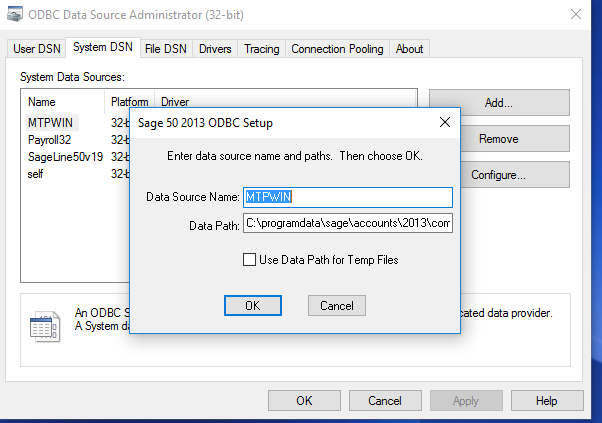
Task: Switch to the User DSN tab
Action: click(x=37, y=49)
